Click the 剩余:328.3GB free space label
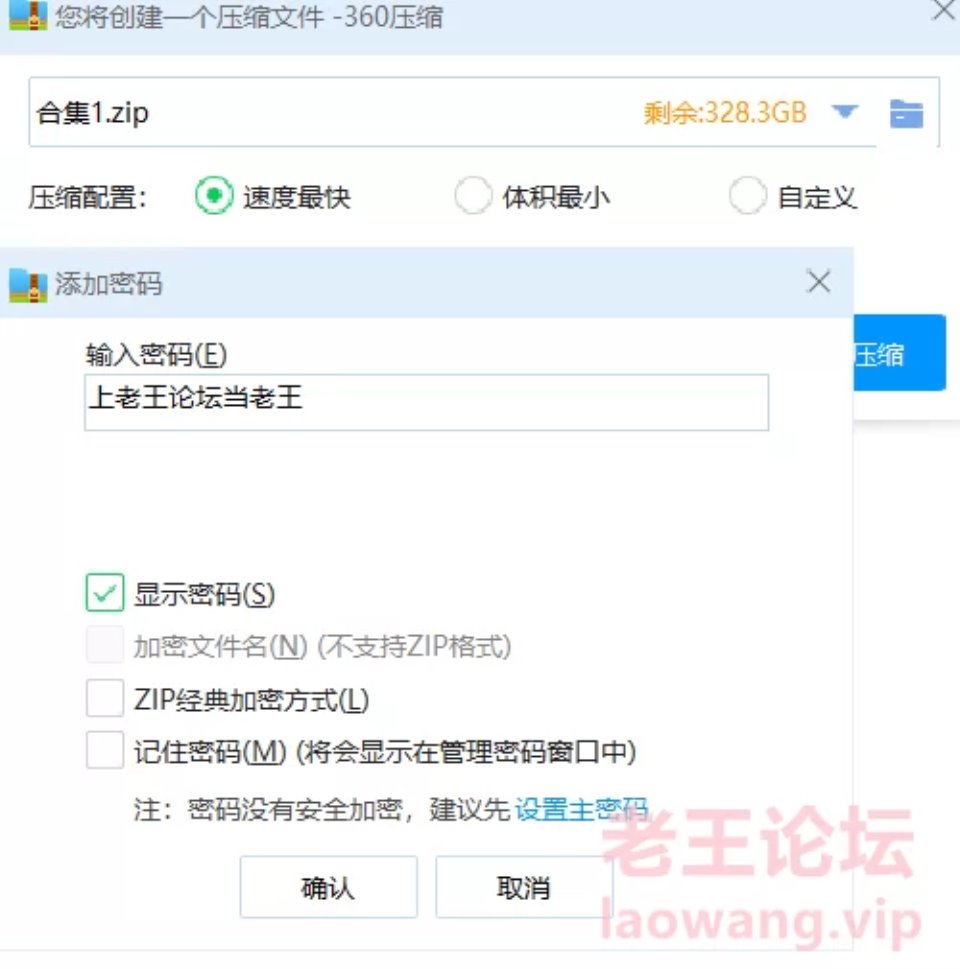 [x=725, y=113]
